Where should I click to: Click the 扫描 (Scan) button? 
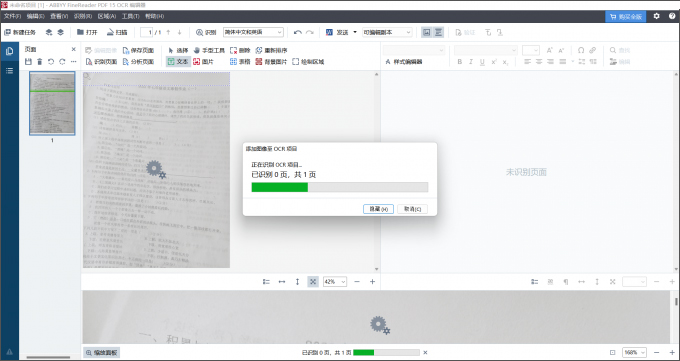pyautogui.click(x=117, y=33)
